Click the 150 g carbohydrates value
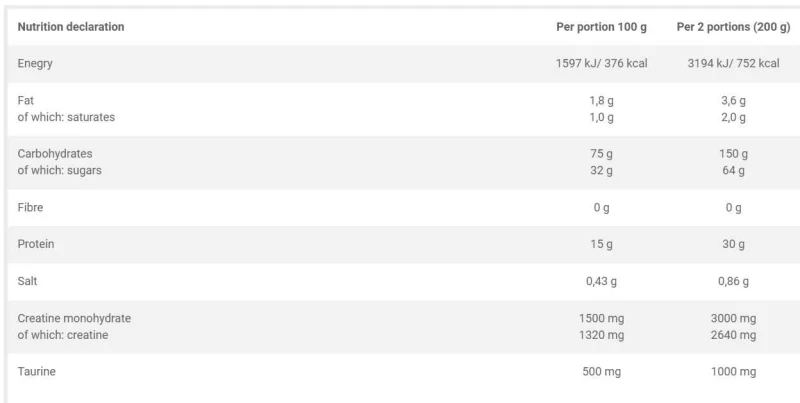The image size is (800, 403). [x=733, y=154]
